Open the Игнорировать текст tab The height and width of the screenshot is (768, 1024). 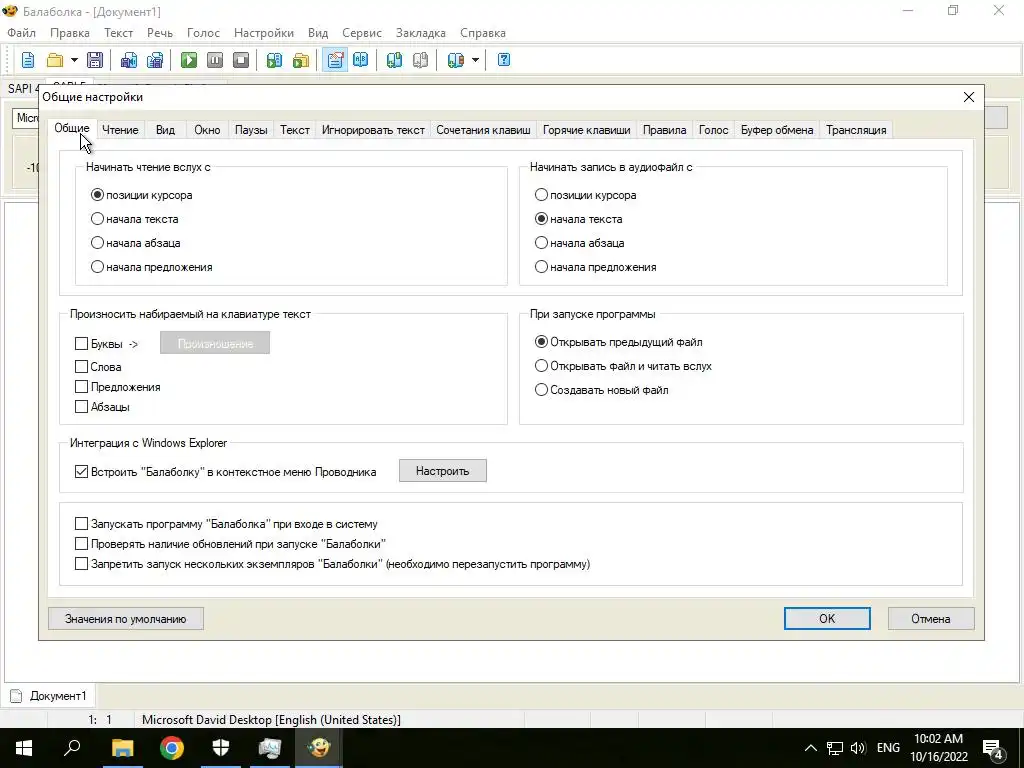373,130
